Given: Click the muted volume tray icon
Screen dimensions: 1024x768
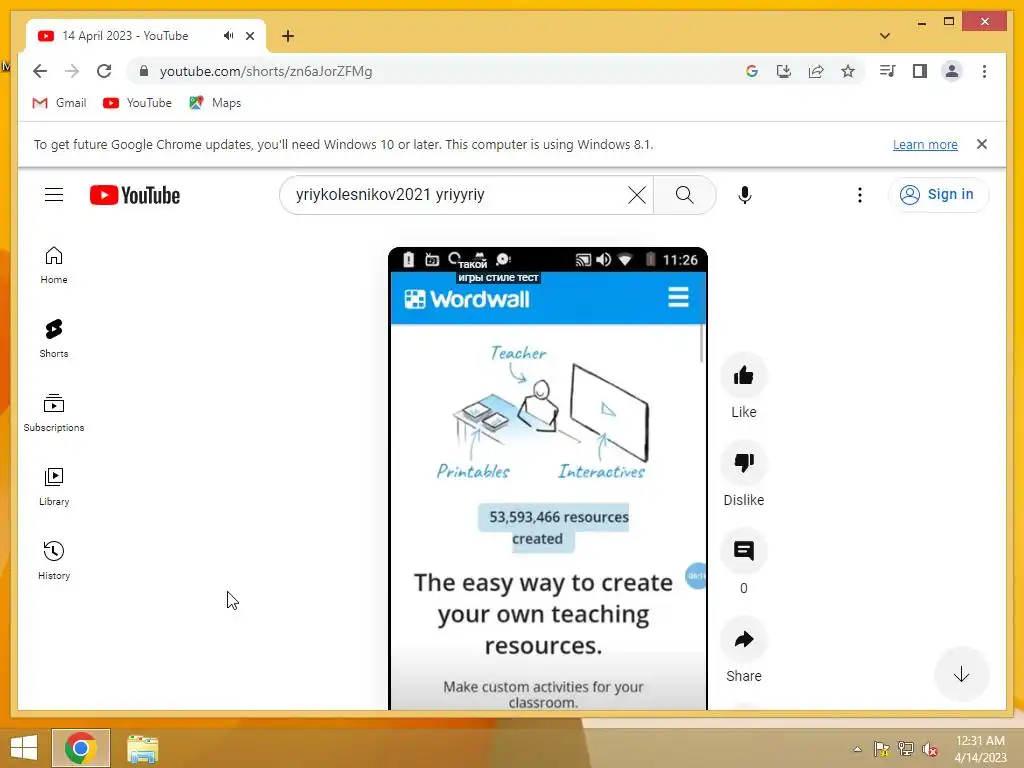Looking at the screenshot, I should pos(930,748).
